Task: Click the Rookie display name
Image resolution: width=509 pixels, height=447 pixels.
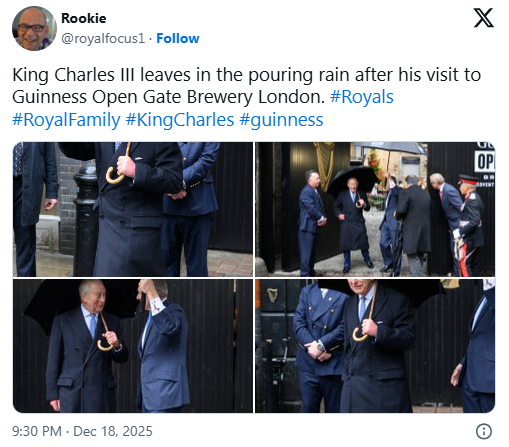Action: (84, 18)
